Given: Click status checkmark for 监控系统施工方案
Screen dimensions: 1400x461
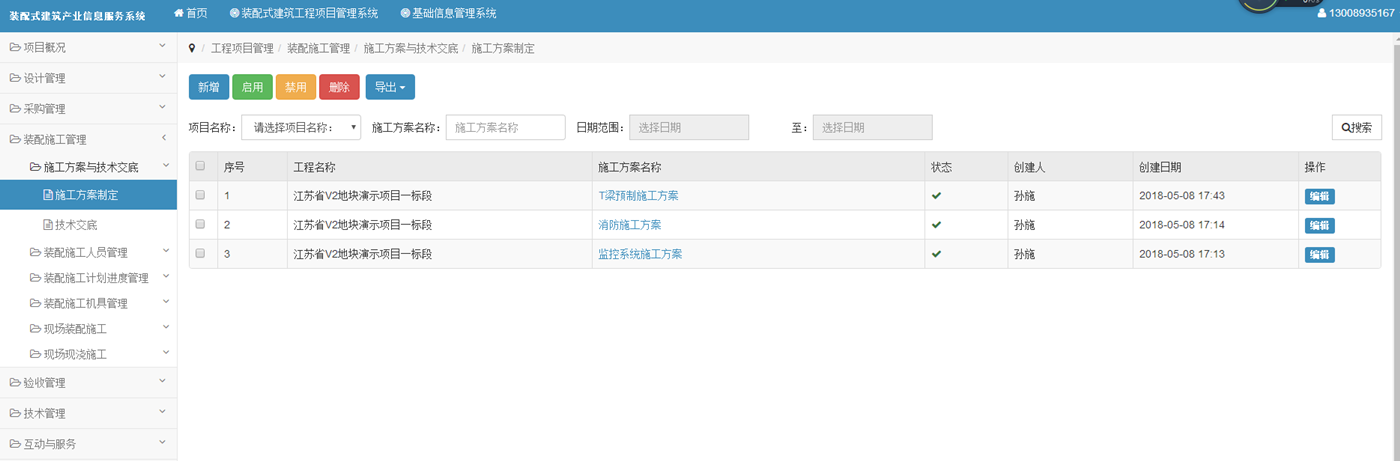Looking at the screenshot, I should pyautogui.click(x=937, y=254).
